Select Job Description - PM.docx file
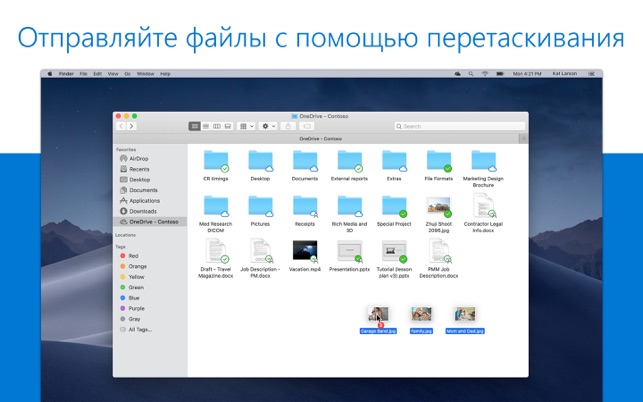This screenshot has width=643, height=402. pyautogui.click(x=261, y=251)
